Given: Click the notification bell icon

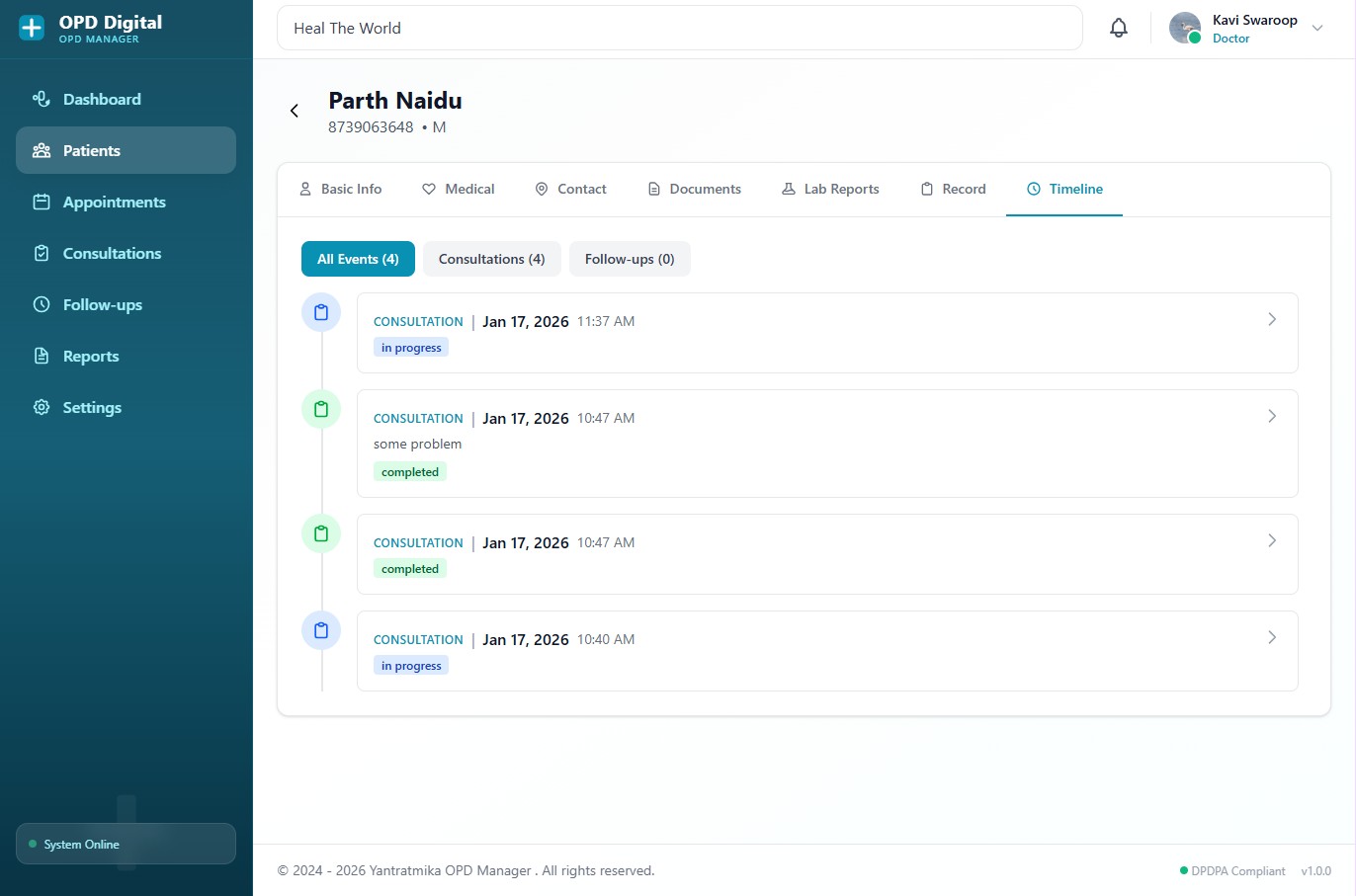Looking at the screenshot, I should point(1118,28).
